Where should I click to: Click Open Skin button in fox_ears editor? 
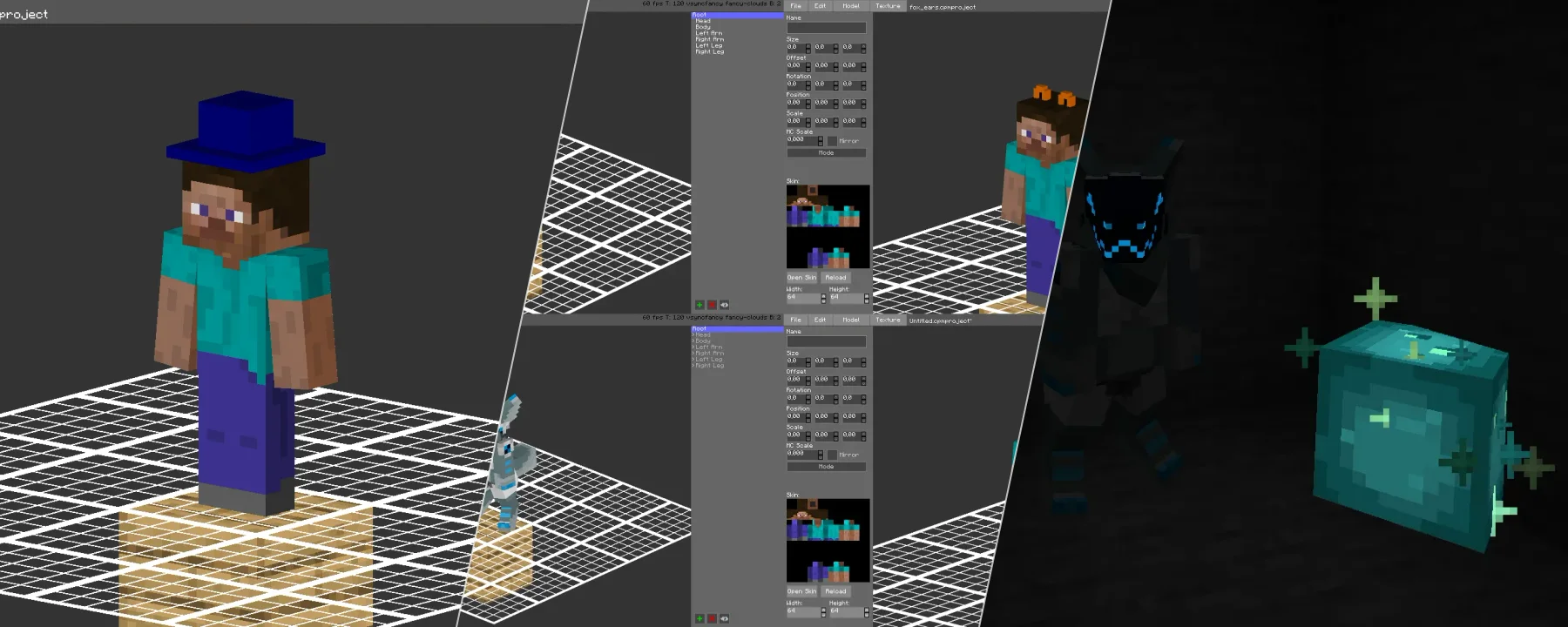tap(802, 278)
